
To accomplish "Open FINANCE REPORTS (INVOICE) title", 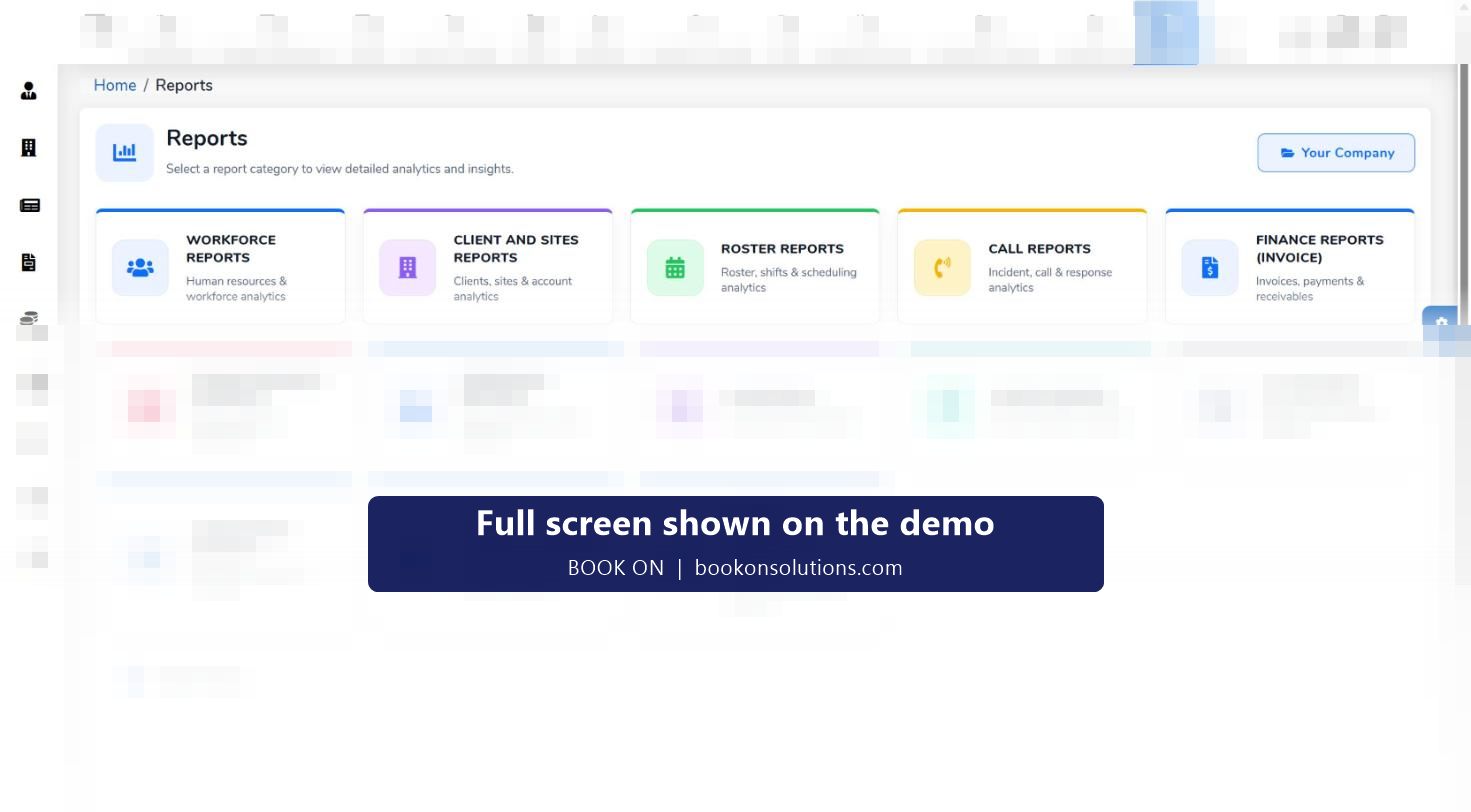I will coord(1320,249).
